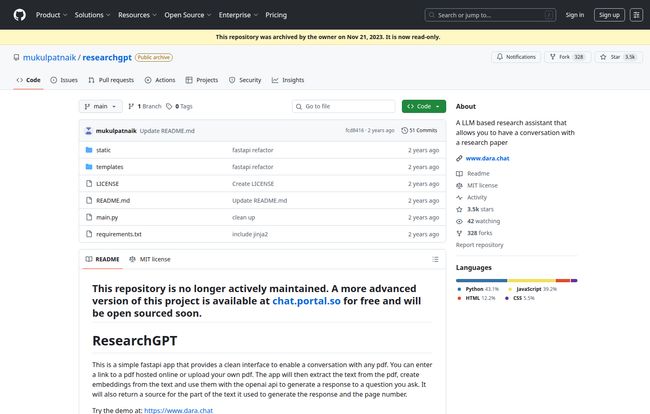
Task: Focus the Go to file input
Action: [x=344, y=107]
